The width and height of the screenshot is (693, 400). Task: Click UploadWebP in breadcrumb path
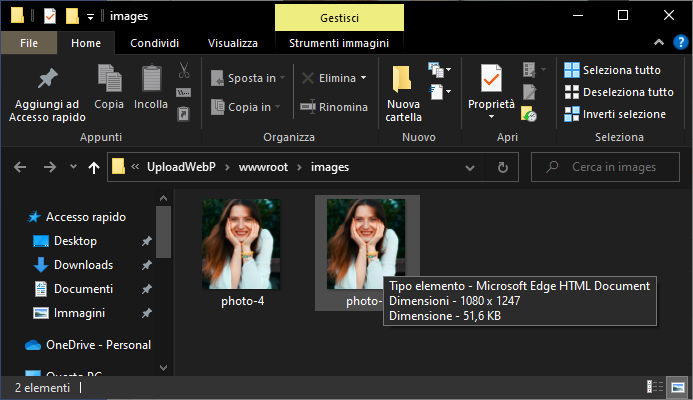point(181,167)
